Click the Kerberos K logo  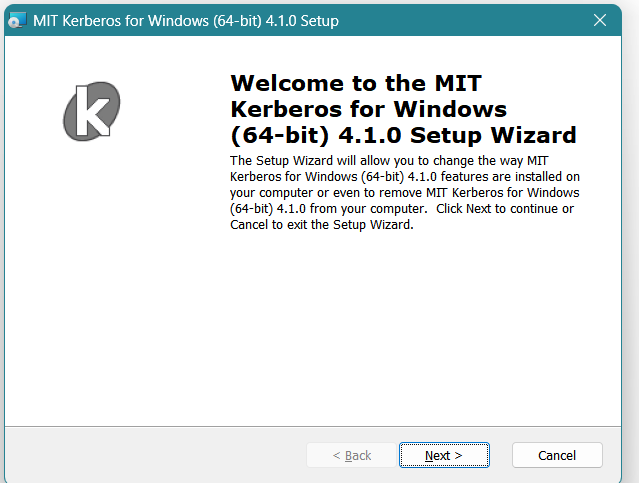click(x=92, y=111)
